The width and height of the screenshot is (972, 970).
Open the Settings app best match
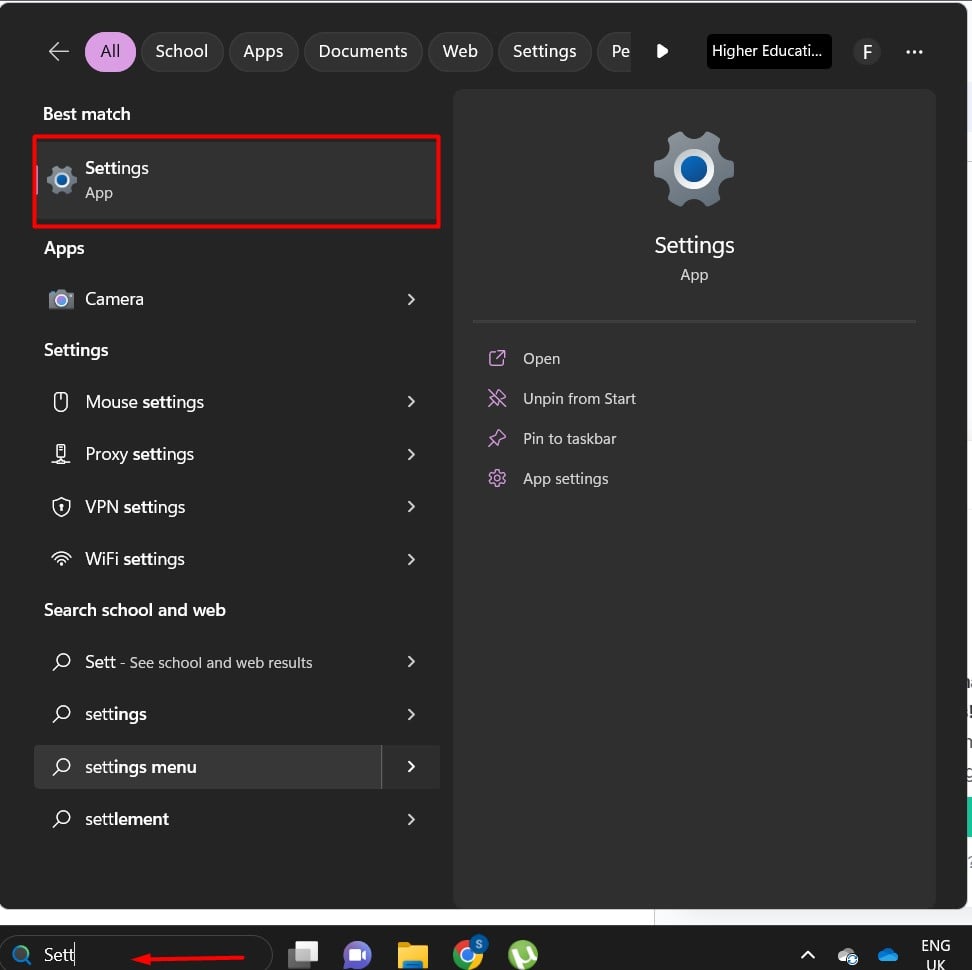[237, 180]
